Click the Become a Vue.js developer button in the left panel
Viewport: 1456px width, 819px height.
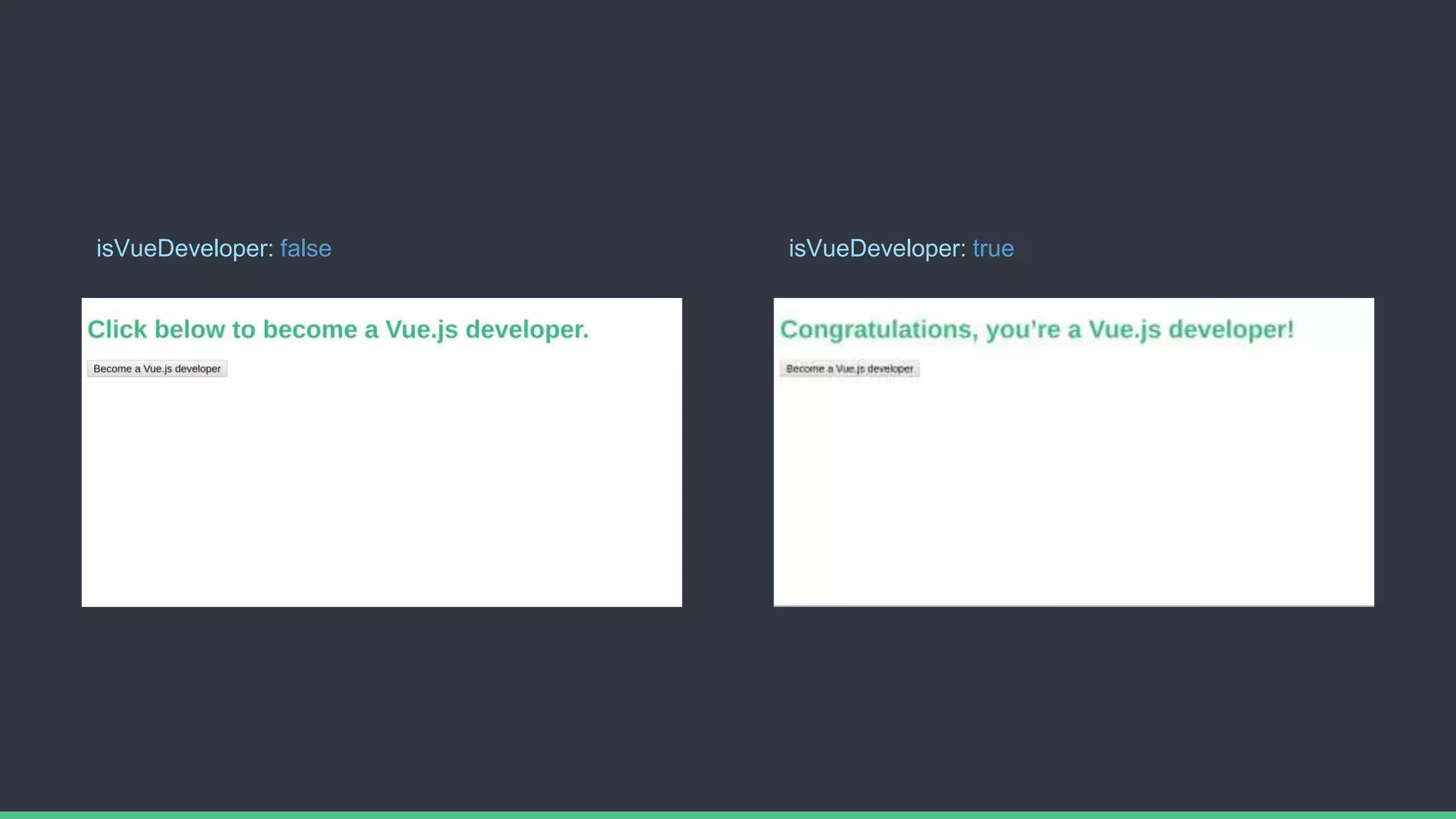pyautogui.click(x=157, y=368)
